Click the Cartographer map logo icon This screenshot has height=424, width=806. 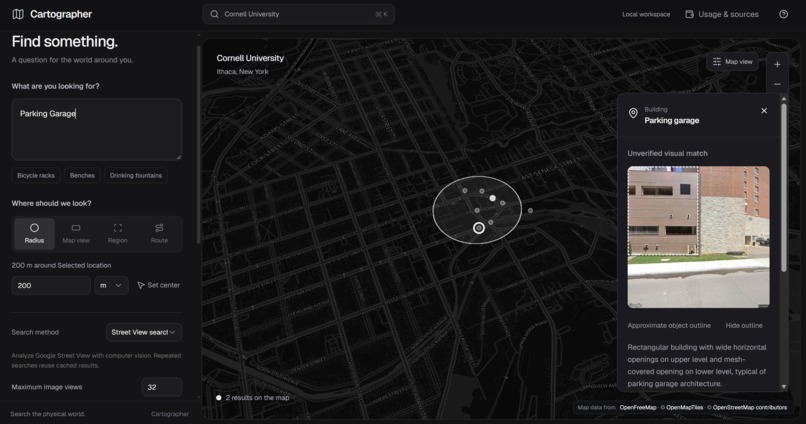(18, 14)
